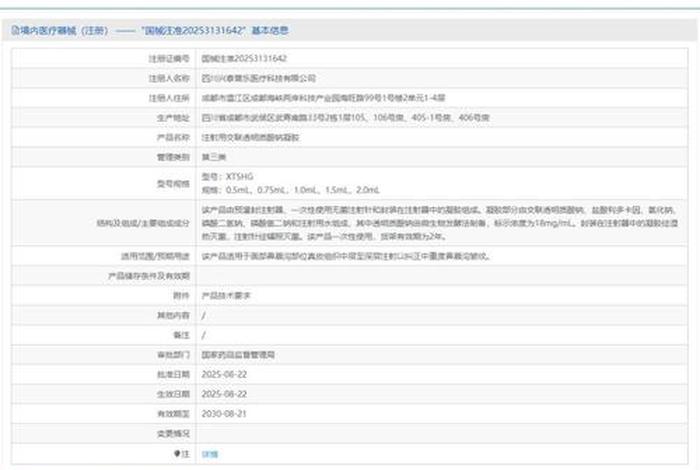Click the 有效期至 row label
Image resolution: width=700 pixels, height=470 pixels.
[173, 414]
